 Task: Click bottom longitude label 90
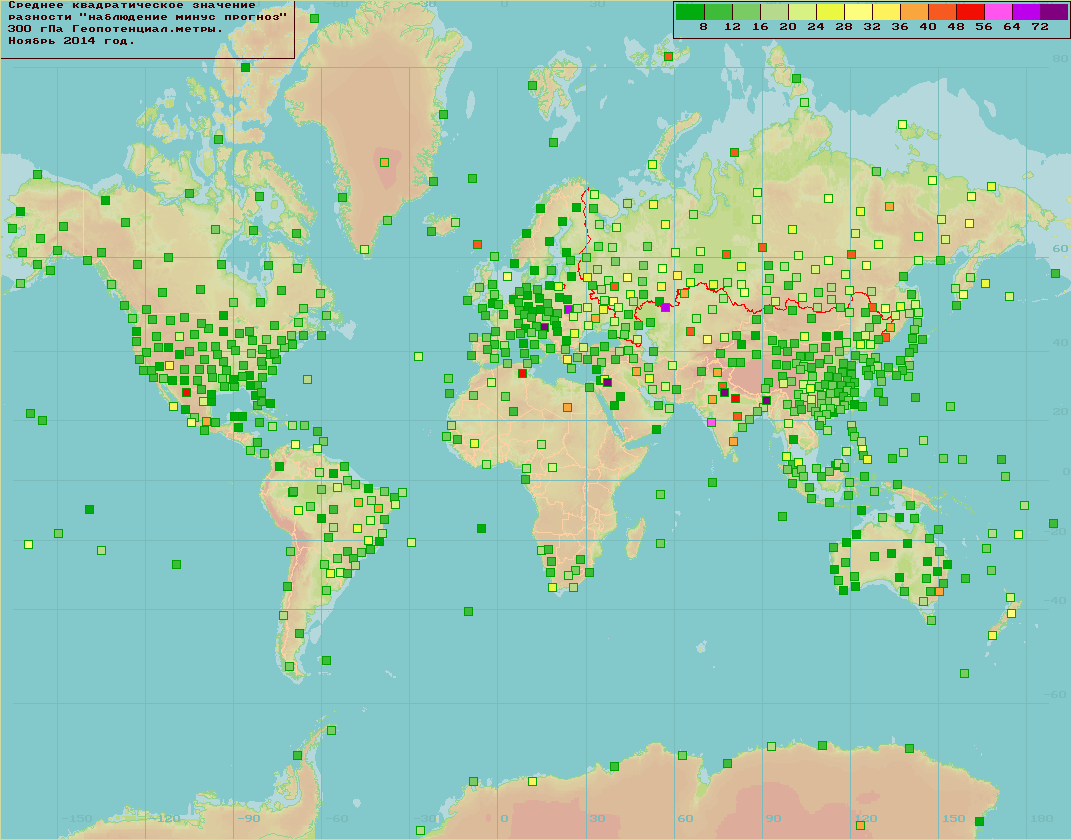point(773,819)
